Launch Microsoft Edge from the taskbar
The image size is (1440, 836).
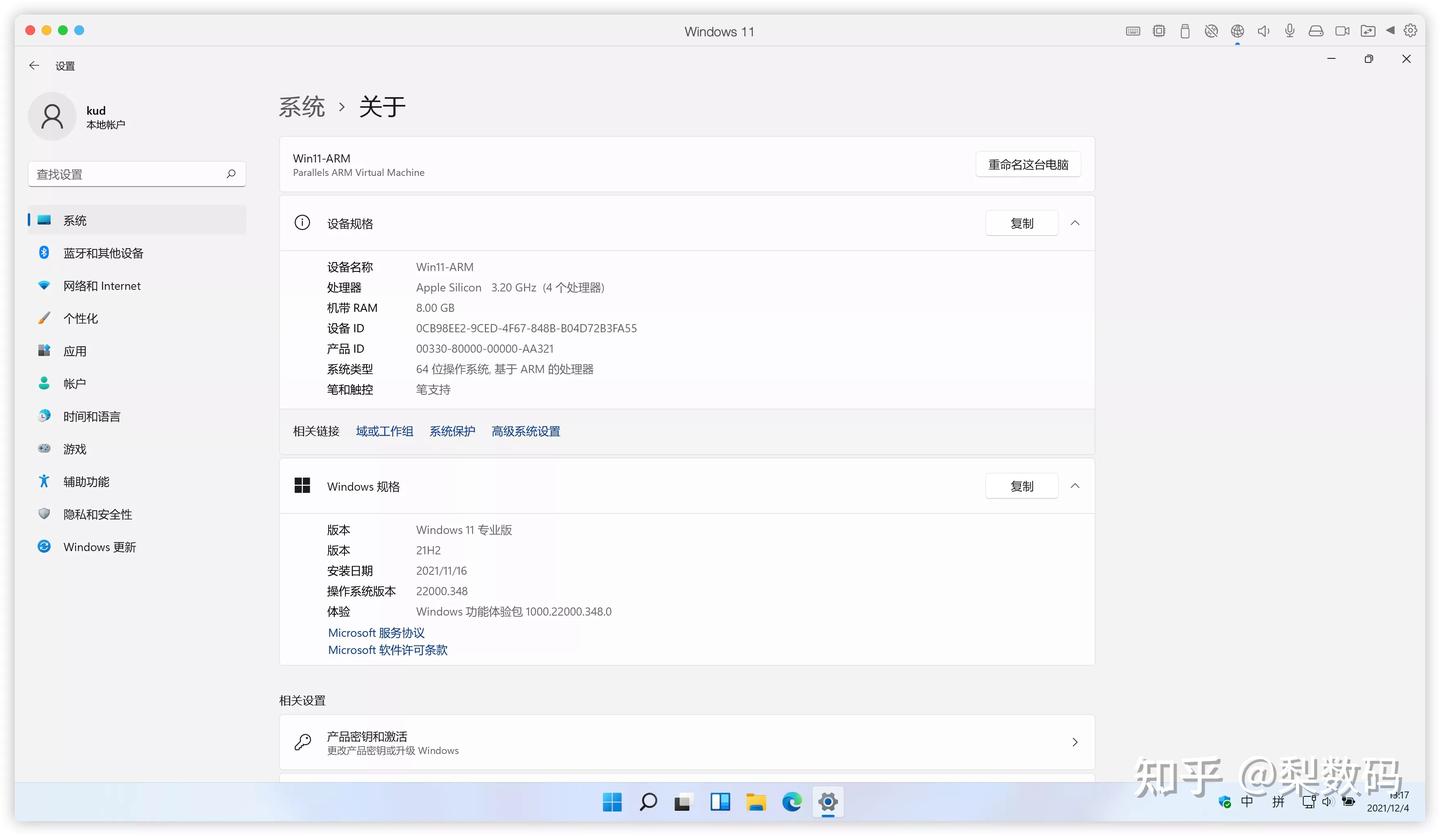[792, 801]
